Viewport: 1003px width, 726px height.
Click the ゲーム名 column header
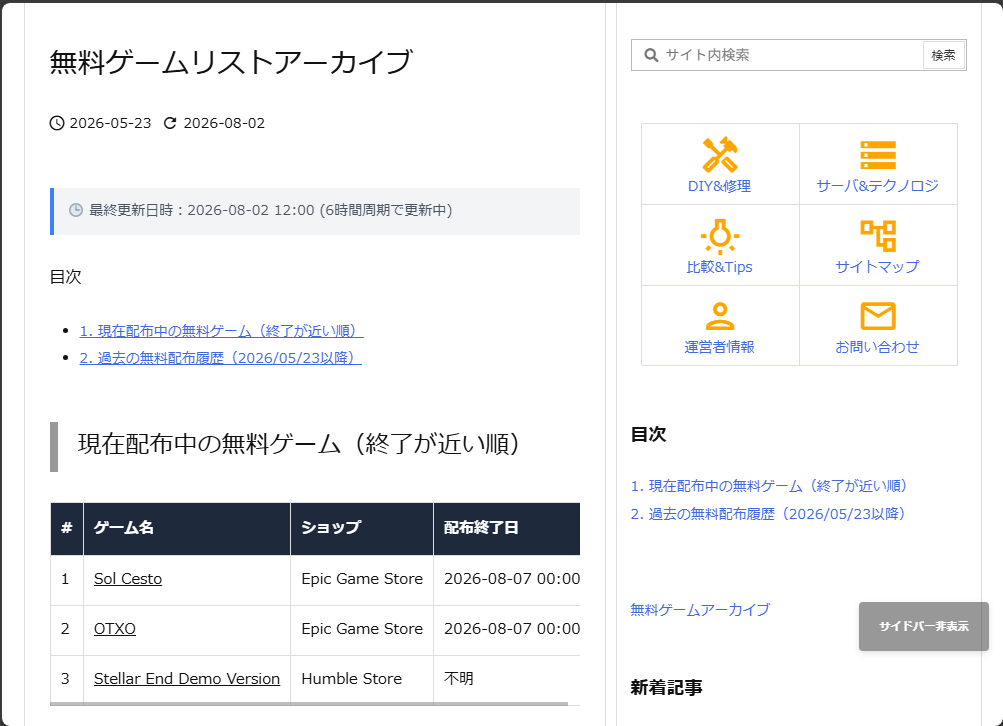click(x=187, y=528)
